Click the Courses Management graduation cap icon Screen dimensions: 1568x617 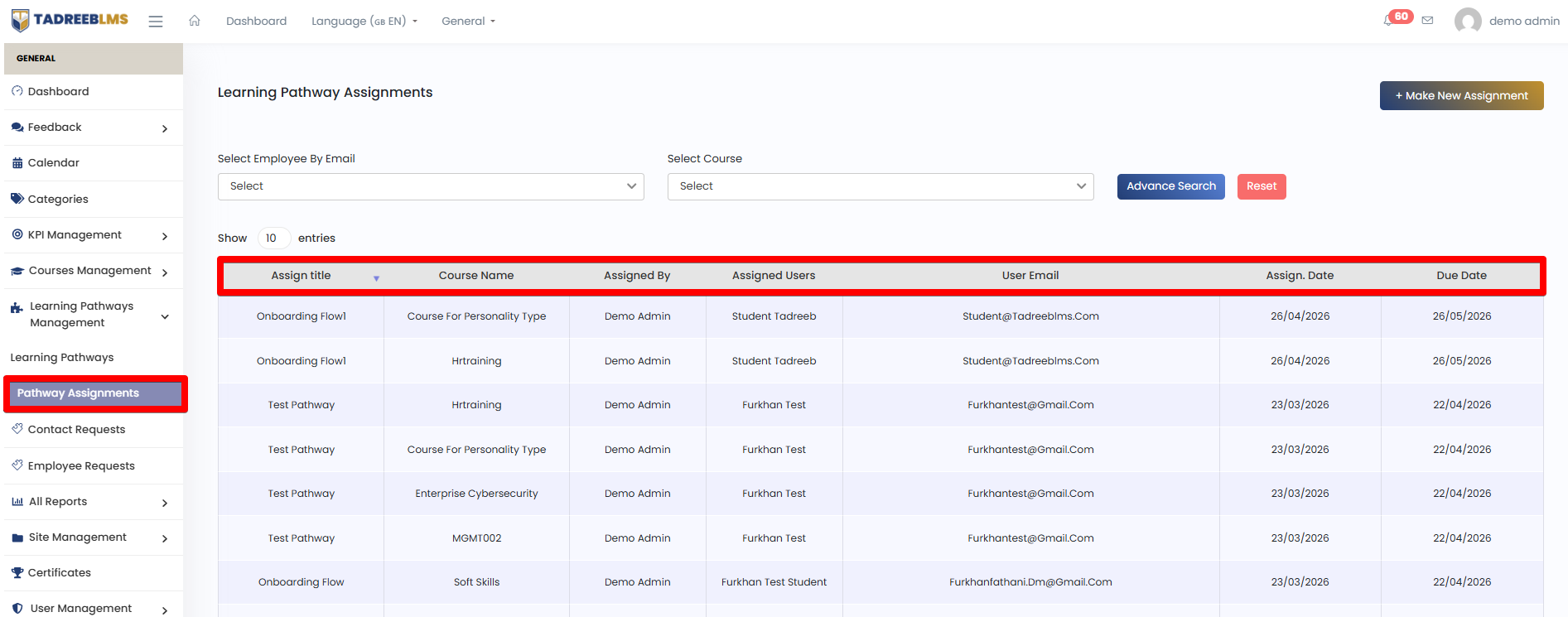pos(17,271)
